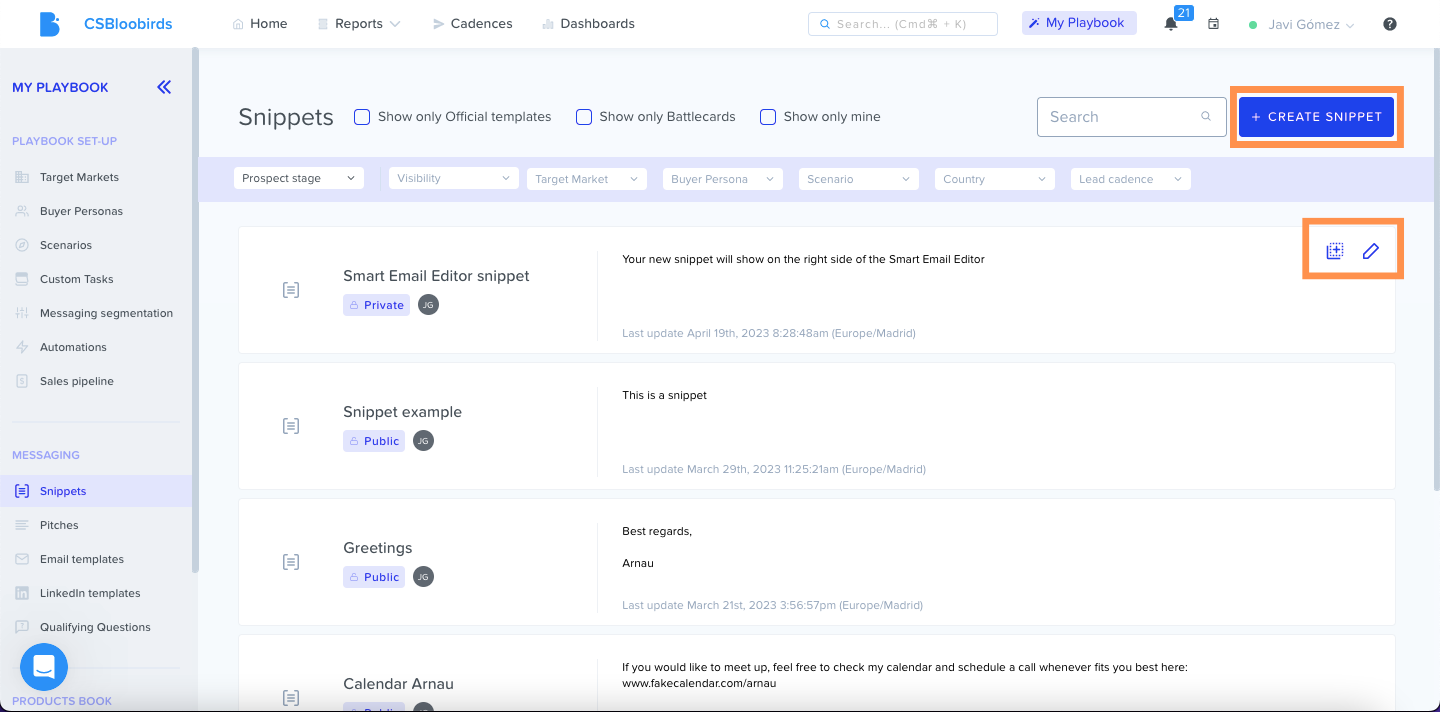Viewport: 1440px width, 712px height.
Task: Duplicate the Smart Email Editor snippet
Action: pos(1334,251)
